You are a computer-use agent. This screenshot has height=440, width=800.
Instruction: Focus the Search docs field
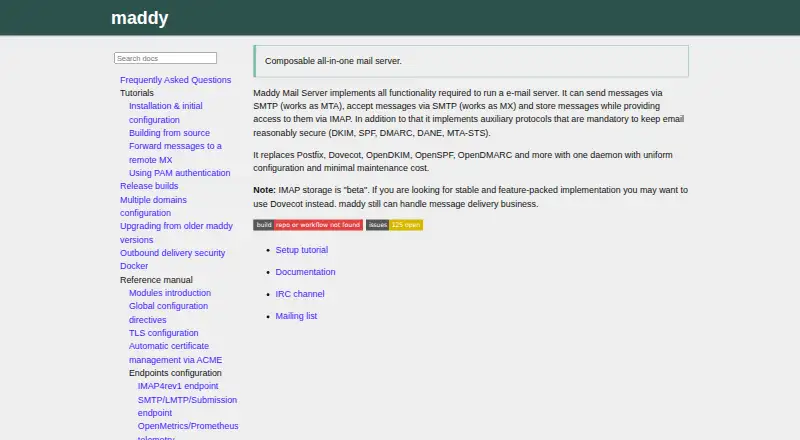(x=165, y=58)
